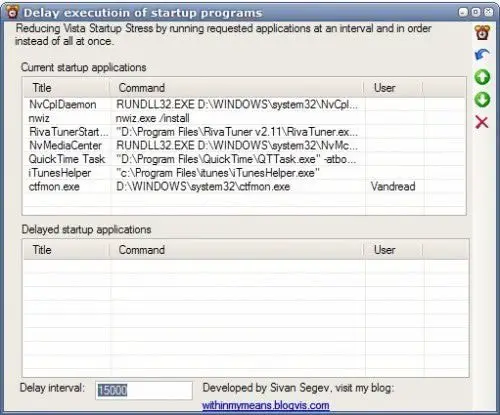Select the nwiz startup entry

tap(245, 118)
